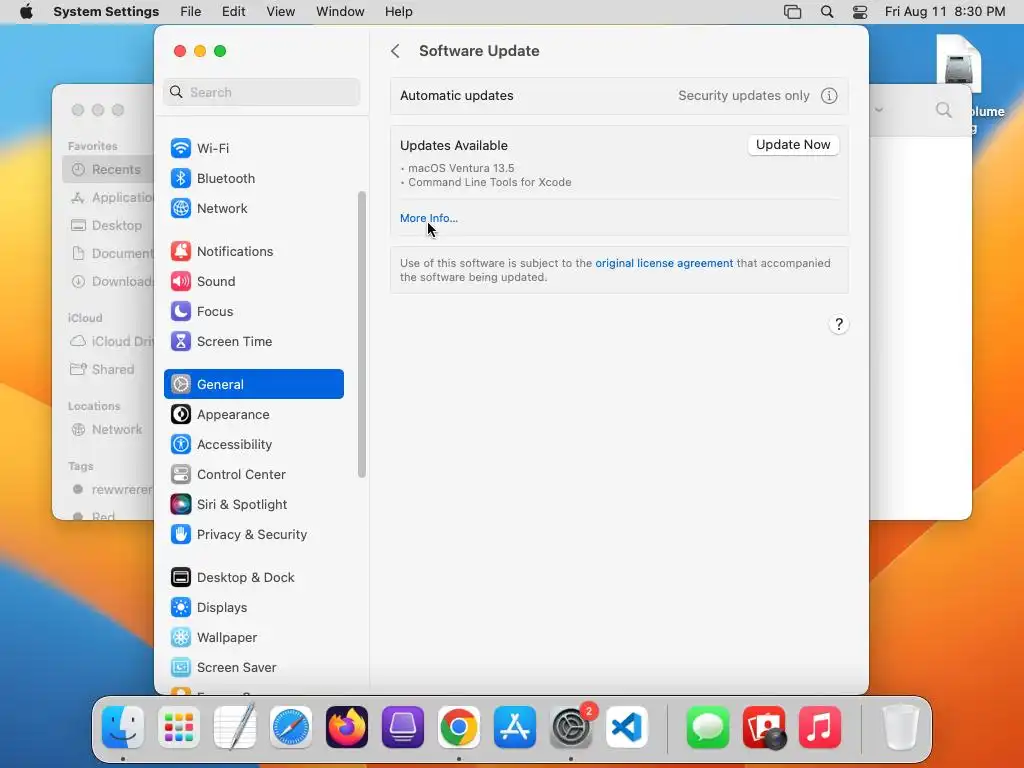Click System Settings icon in Dock
1024x768 pixels.
(571, 727)
